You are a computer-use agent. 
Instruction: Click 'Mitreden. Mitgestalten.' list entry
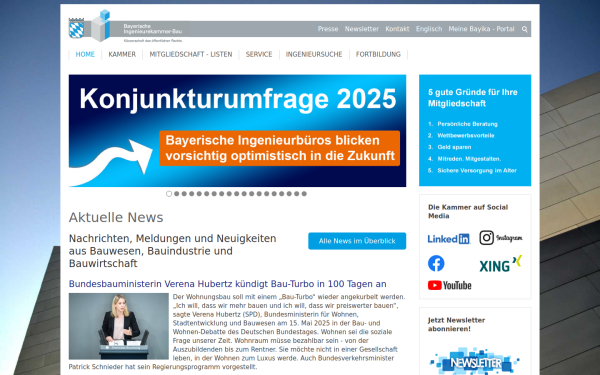pos(469,159)
